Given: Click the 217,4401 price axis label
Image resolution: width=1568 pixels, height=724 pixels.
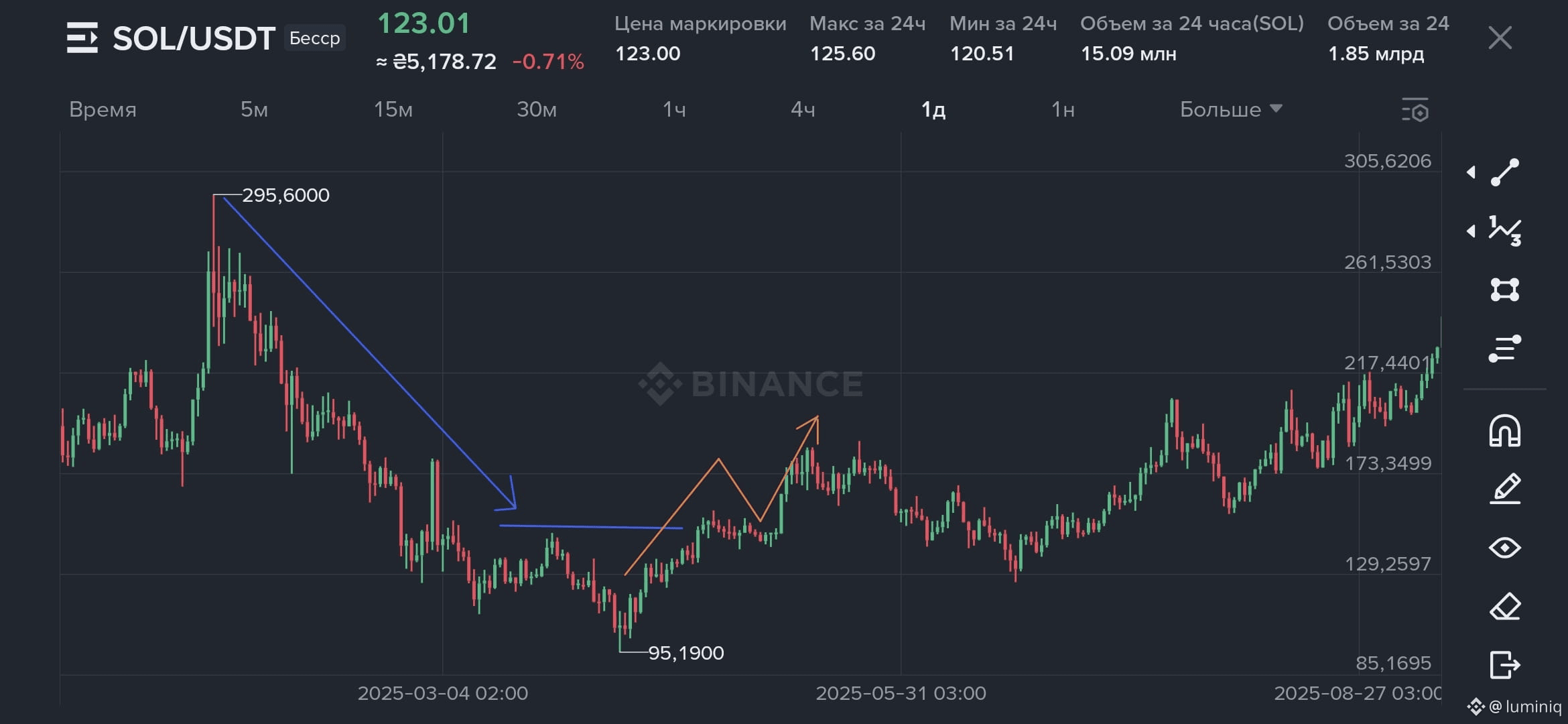Looking at the screenshot, I should click(1386, 363).
